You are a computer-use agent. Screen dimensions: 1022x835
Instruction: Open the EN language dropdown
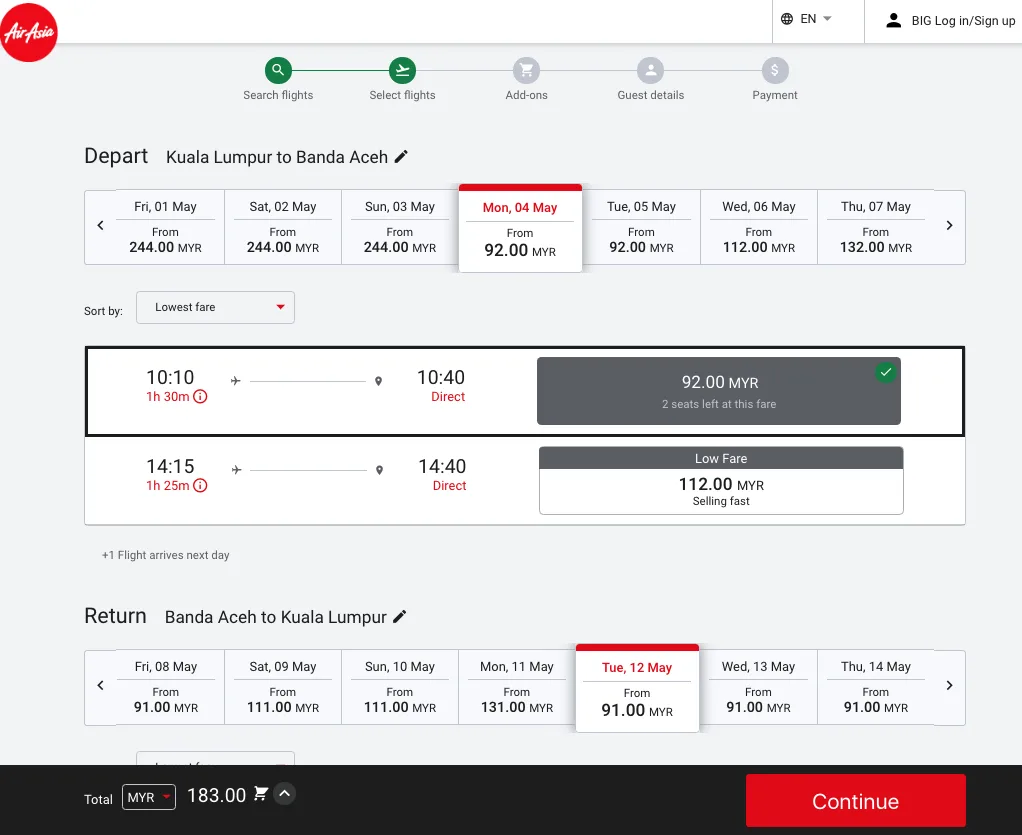[806, 19]
